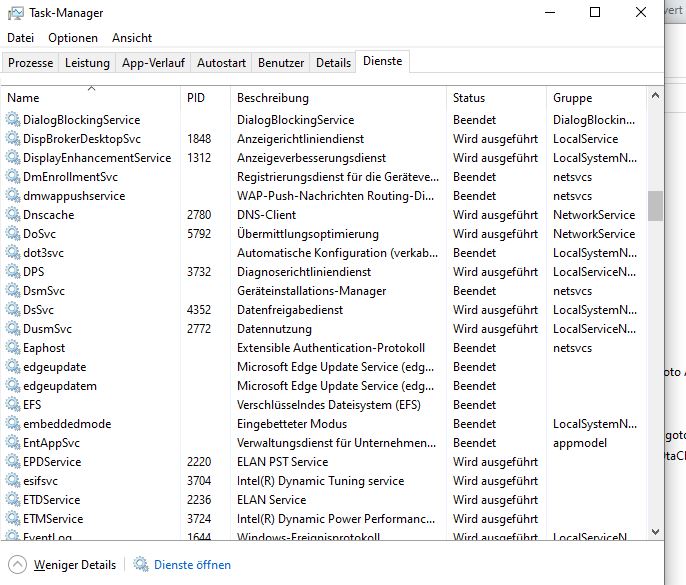Click the Datennutzung description cell
This screenshot has height=585, width=686.
(x=274, y=329)
